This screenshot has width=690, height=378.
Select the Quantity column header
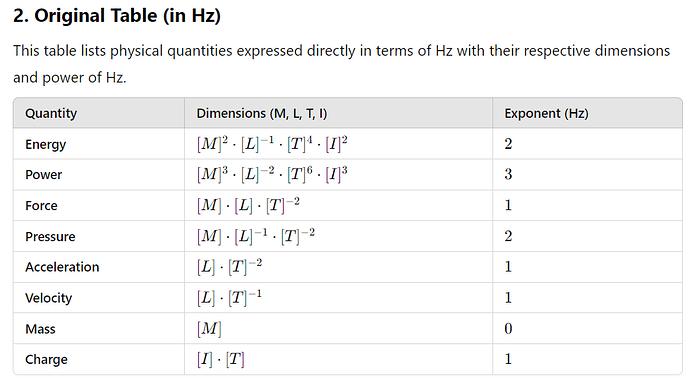[51, 114]
